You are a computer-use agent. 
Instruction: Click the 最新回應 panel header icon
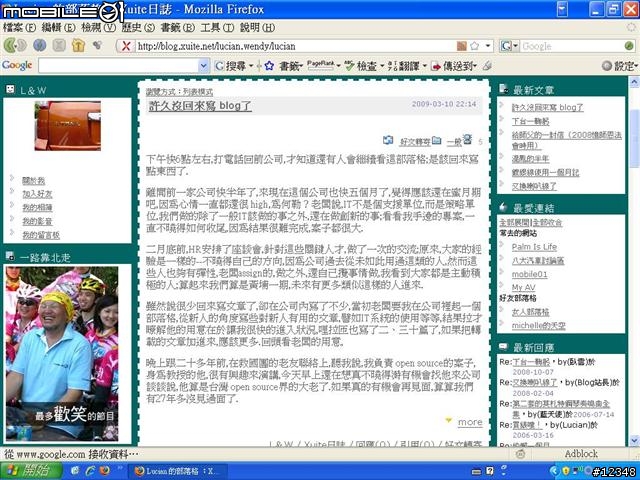click(504, 347)
